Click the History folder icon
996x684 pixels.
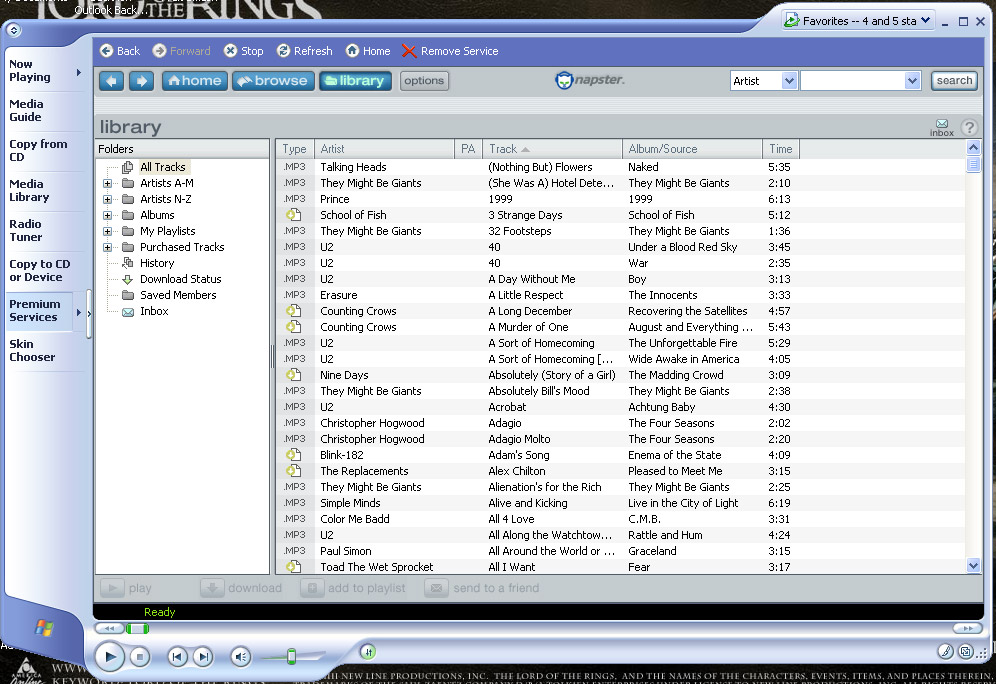pyautogui.click(x=128, y=263)
